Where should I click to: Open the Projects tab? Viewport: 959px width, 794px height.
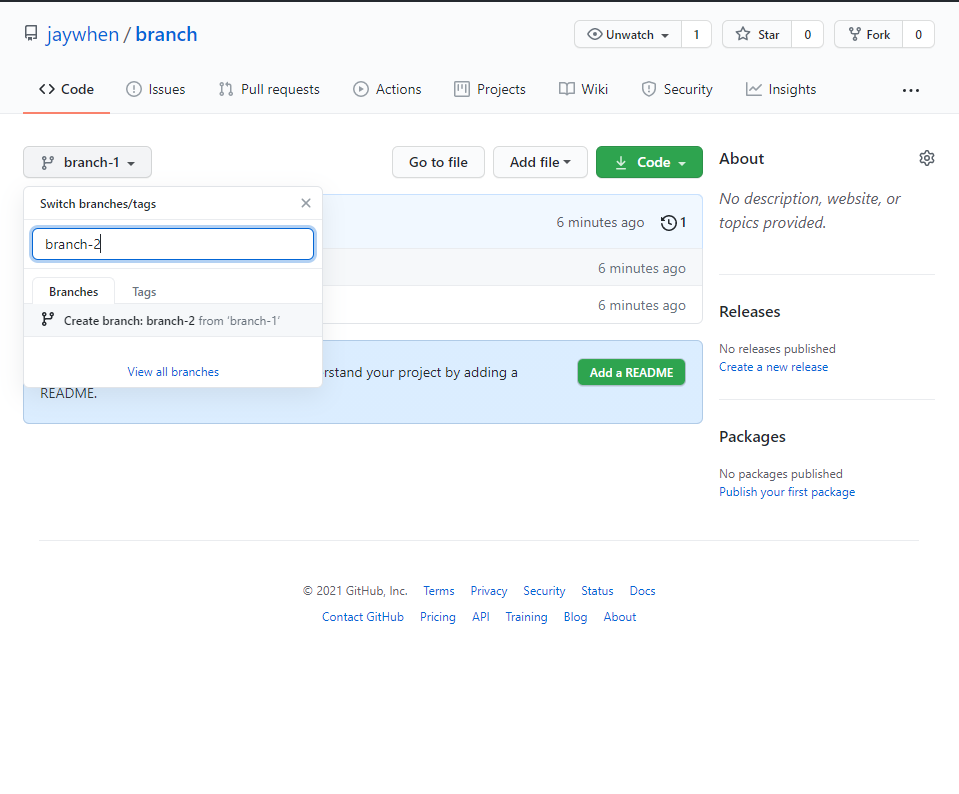pos(490,89)
